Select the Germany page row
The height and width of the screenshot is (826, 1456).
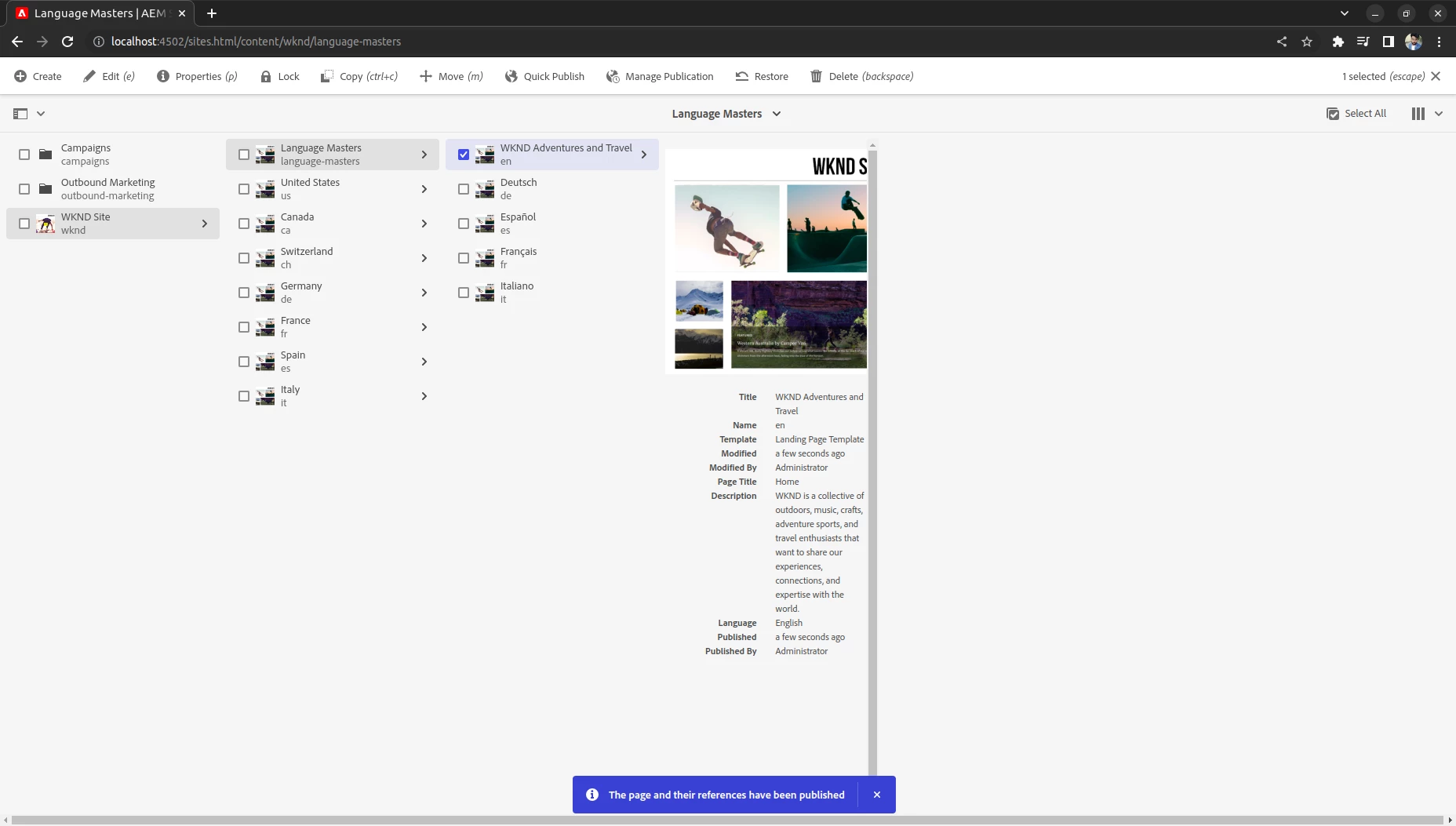(x=333, y=293)
